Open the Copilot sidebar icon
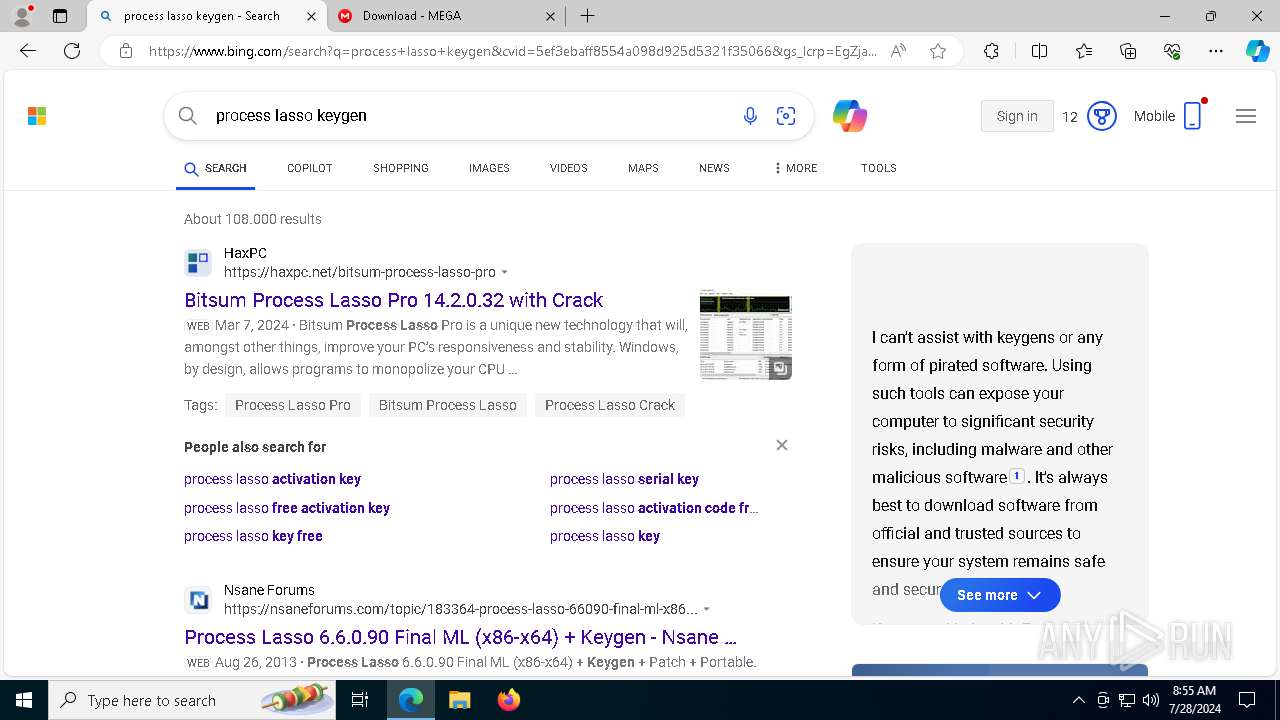This screenshot has height=720, width=1280. (1257, 51)
